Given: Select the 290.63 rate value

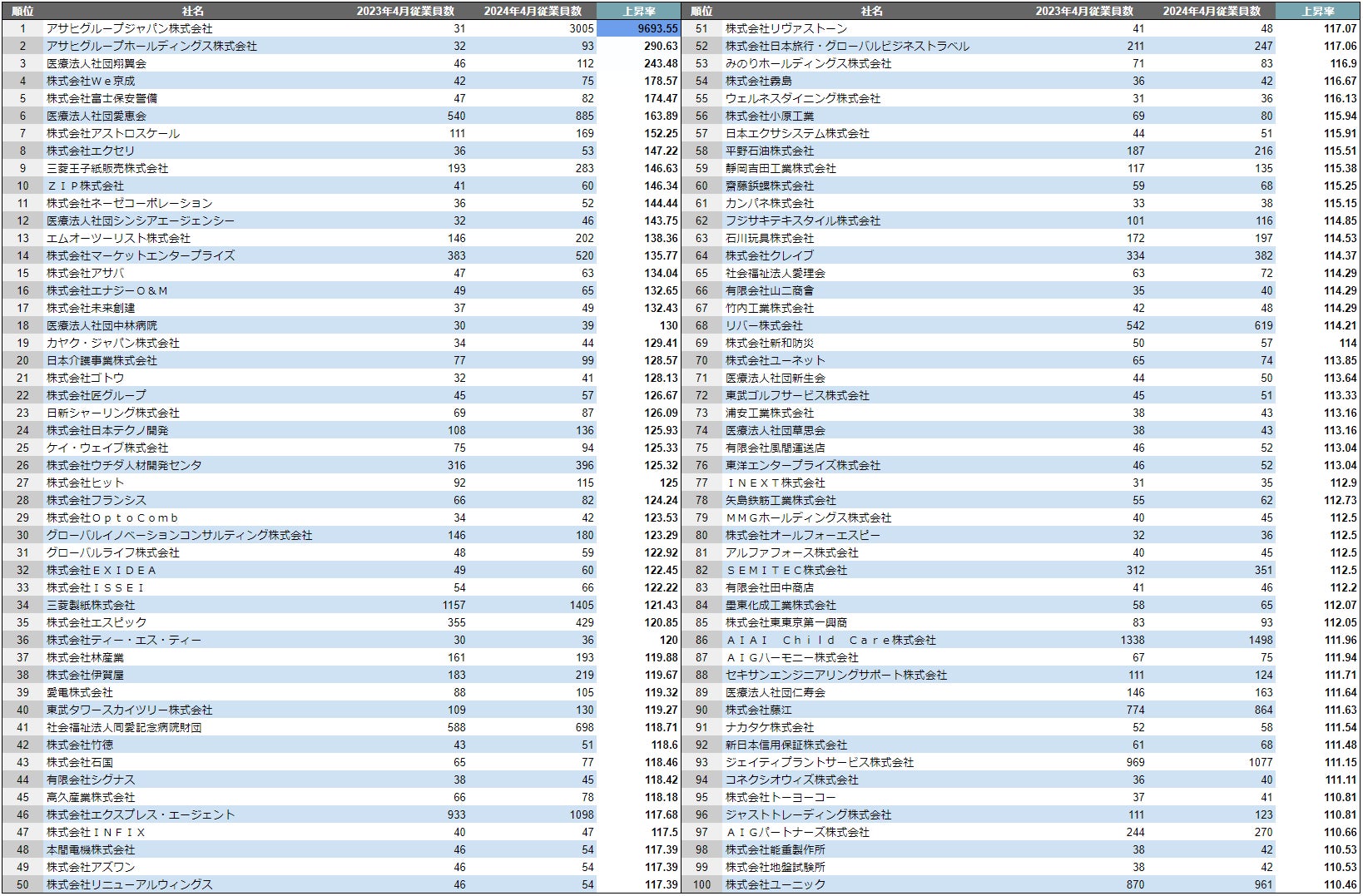Looking at the screenshot, I should point(661,46).
